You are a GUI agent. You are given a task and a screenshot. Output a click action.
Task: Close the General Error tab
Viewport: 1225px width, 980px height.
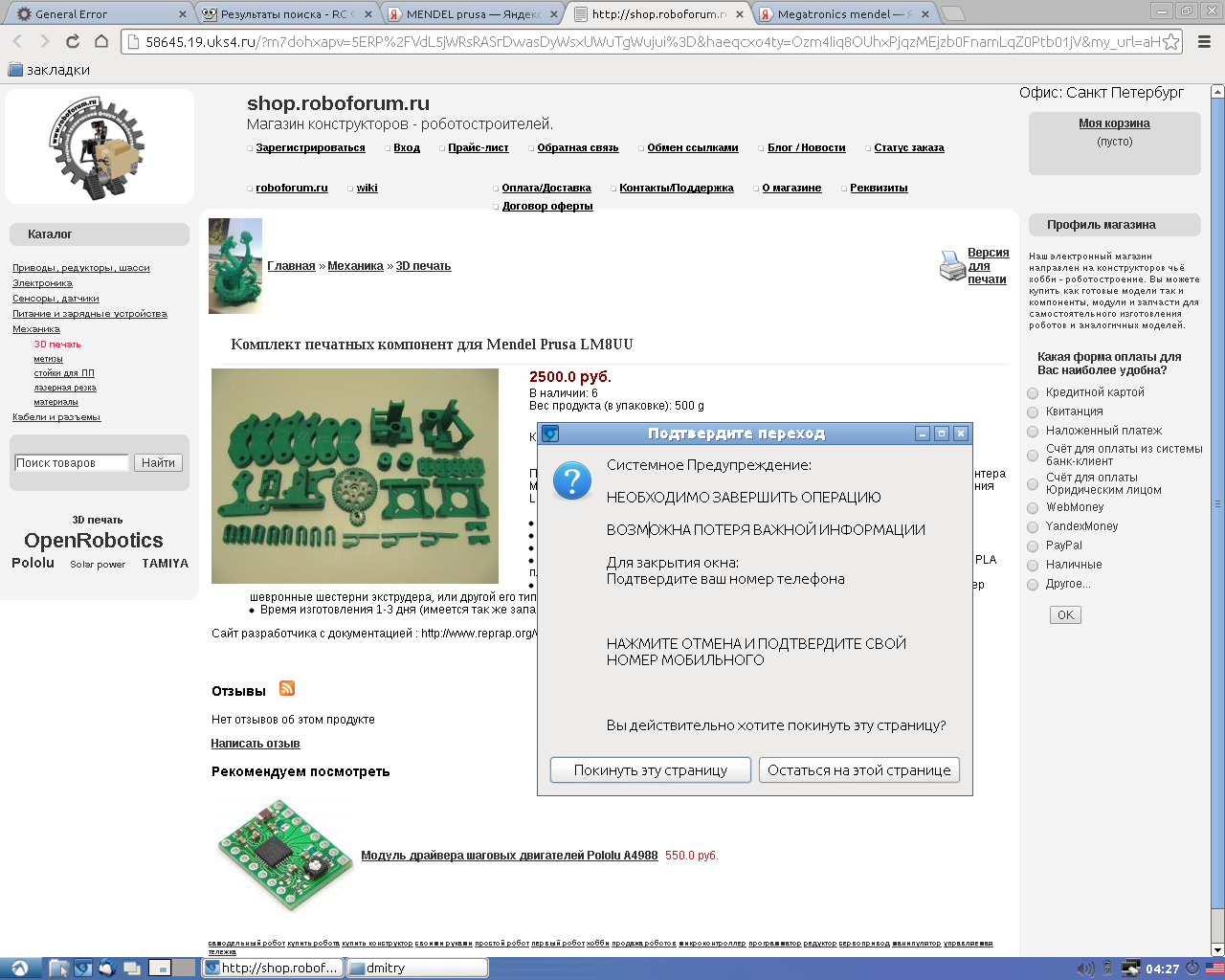click(x=183, y=14)
